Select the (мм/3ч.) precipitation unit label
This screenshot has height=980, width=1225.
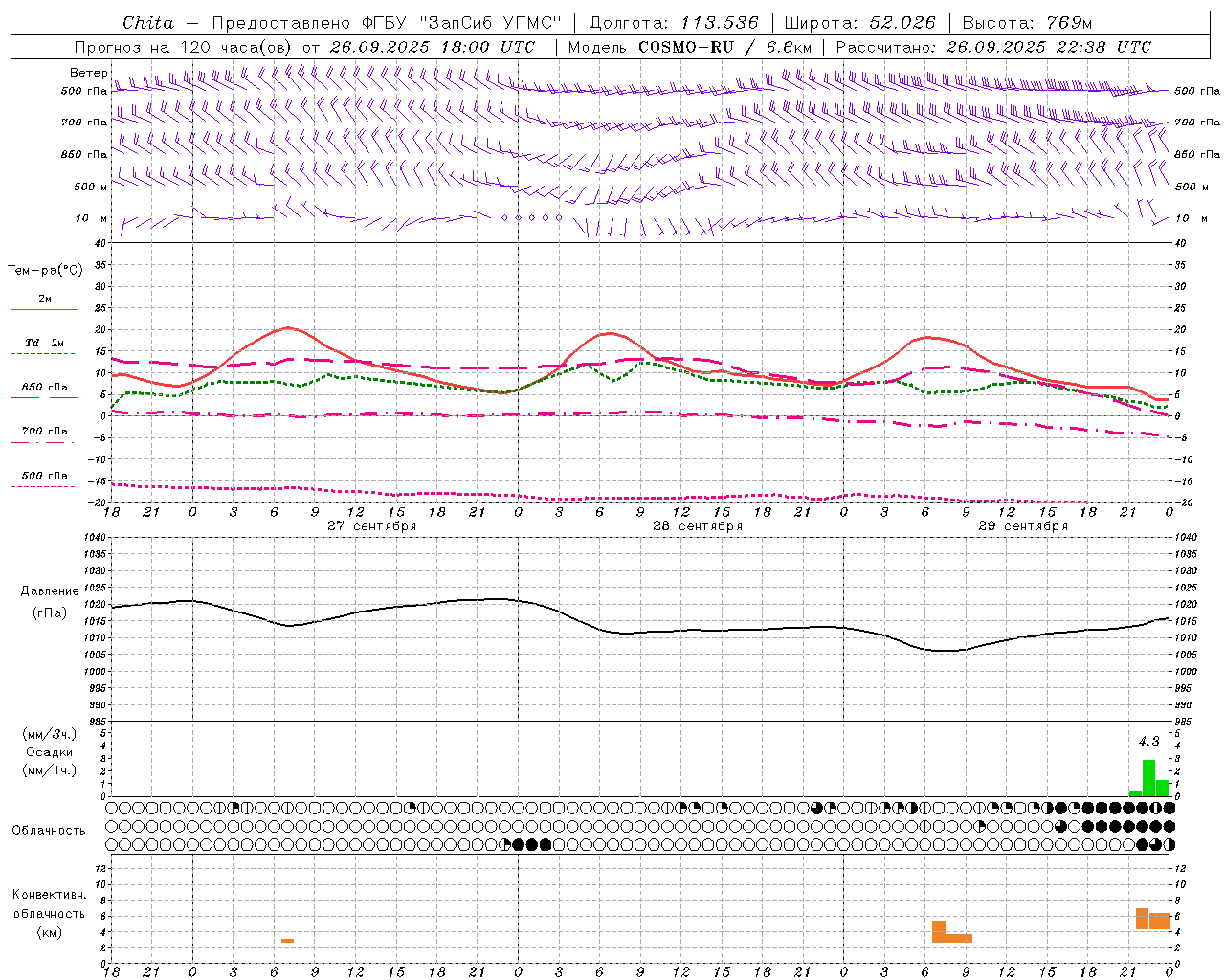(x=49, y=734)
